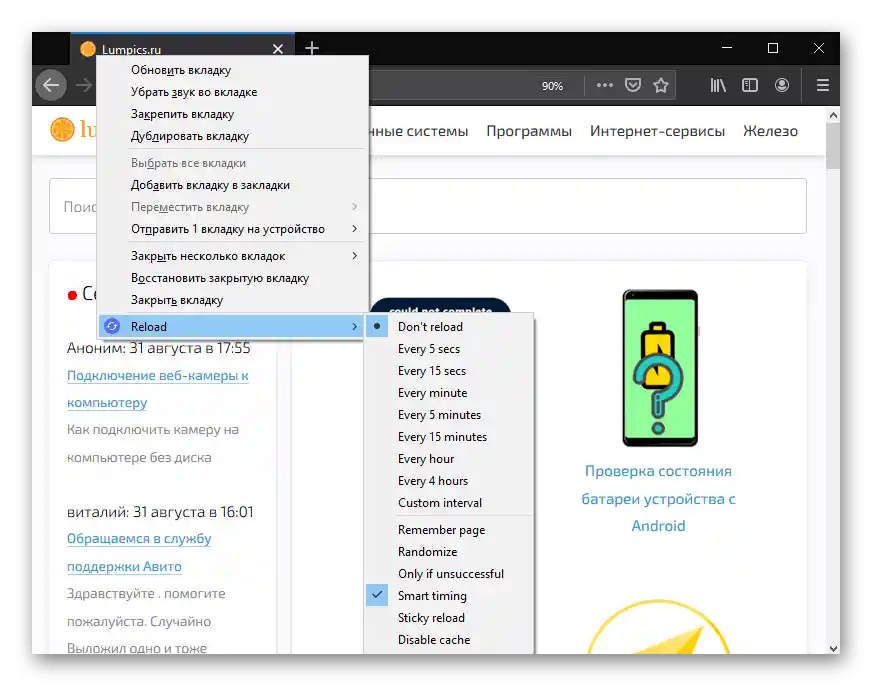Click the vertical scrollbar thumb

point(833,146)
